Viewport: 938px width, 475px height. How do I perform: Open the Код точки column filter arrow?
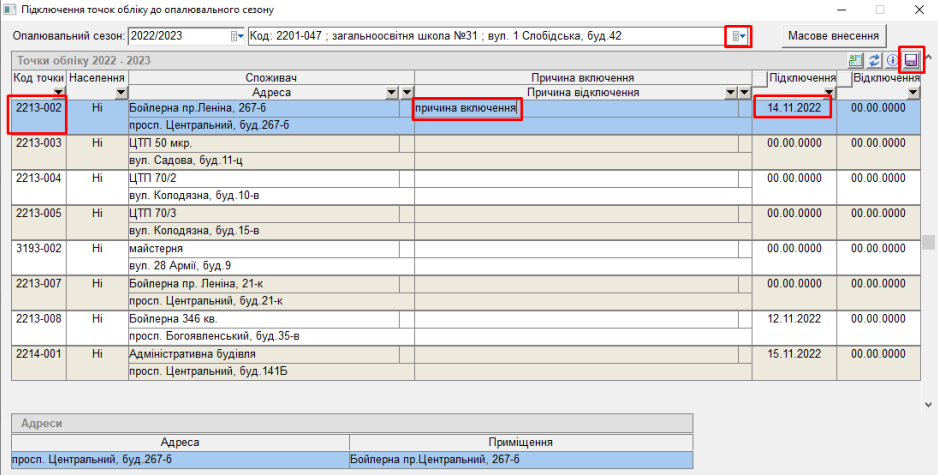[x=59, y=92]
